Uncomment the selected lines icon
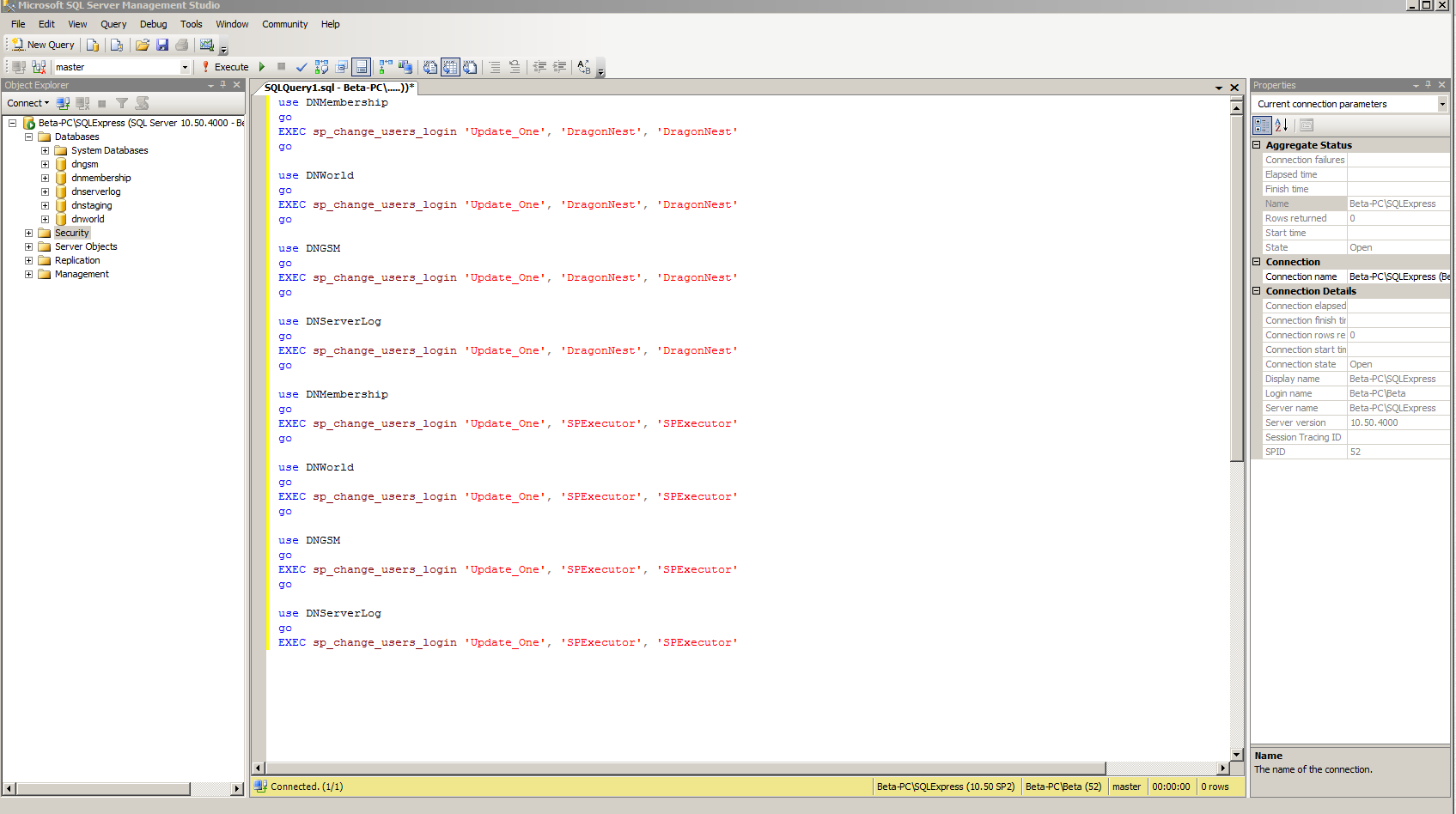 [514, 67]
